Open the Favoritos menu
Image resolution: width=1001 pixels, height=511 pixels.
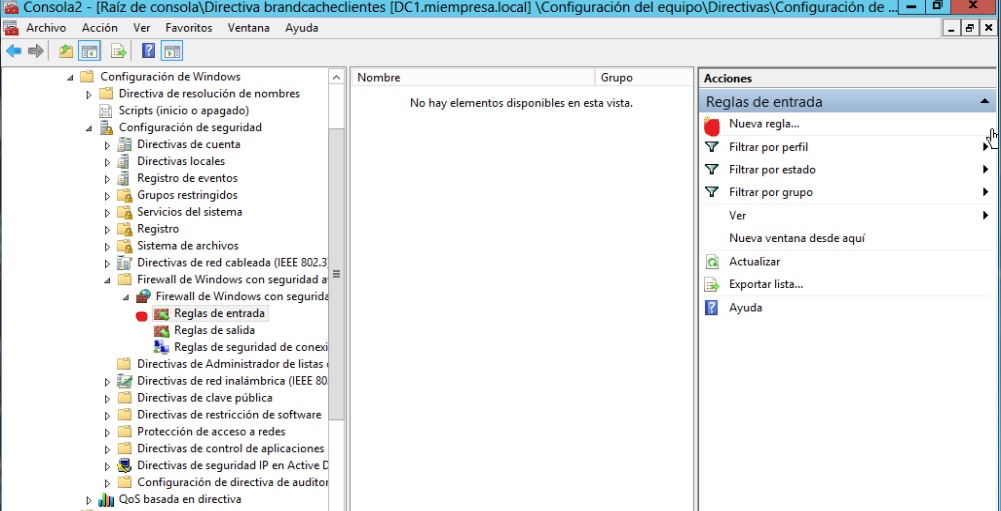(x=188, y=28)
